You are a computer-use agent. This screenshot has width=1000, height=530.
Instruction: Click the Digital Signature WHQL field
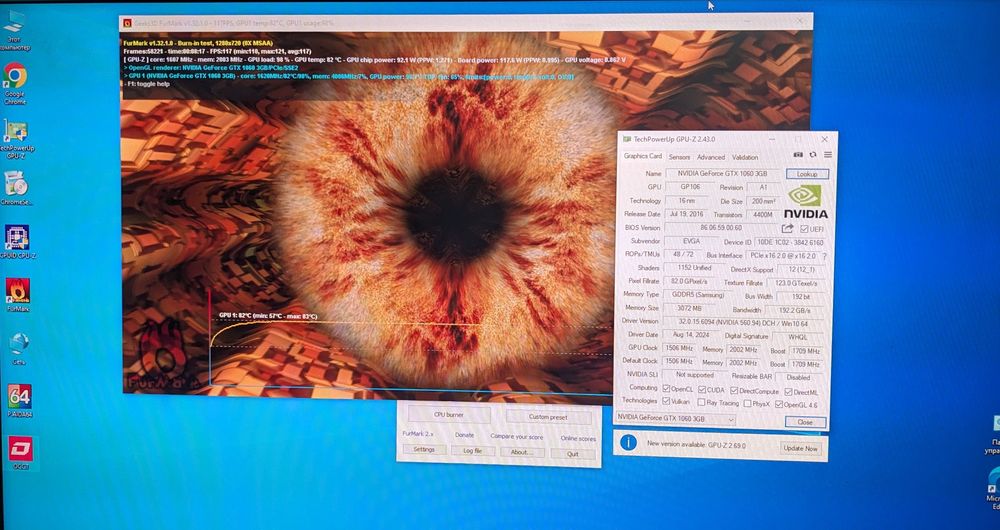point(798,337)
